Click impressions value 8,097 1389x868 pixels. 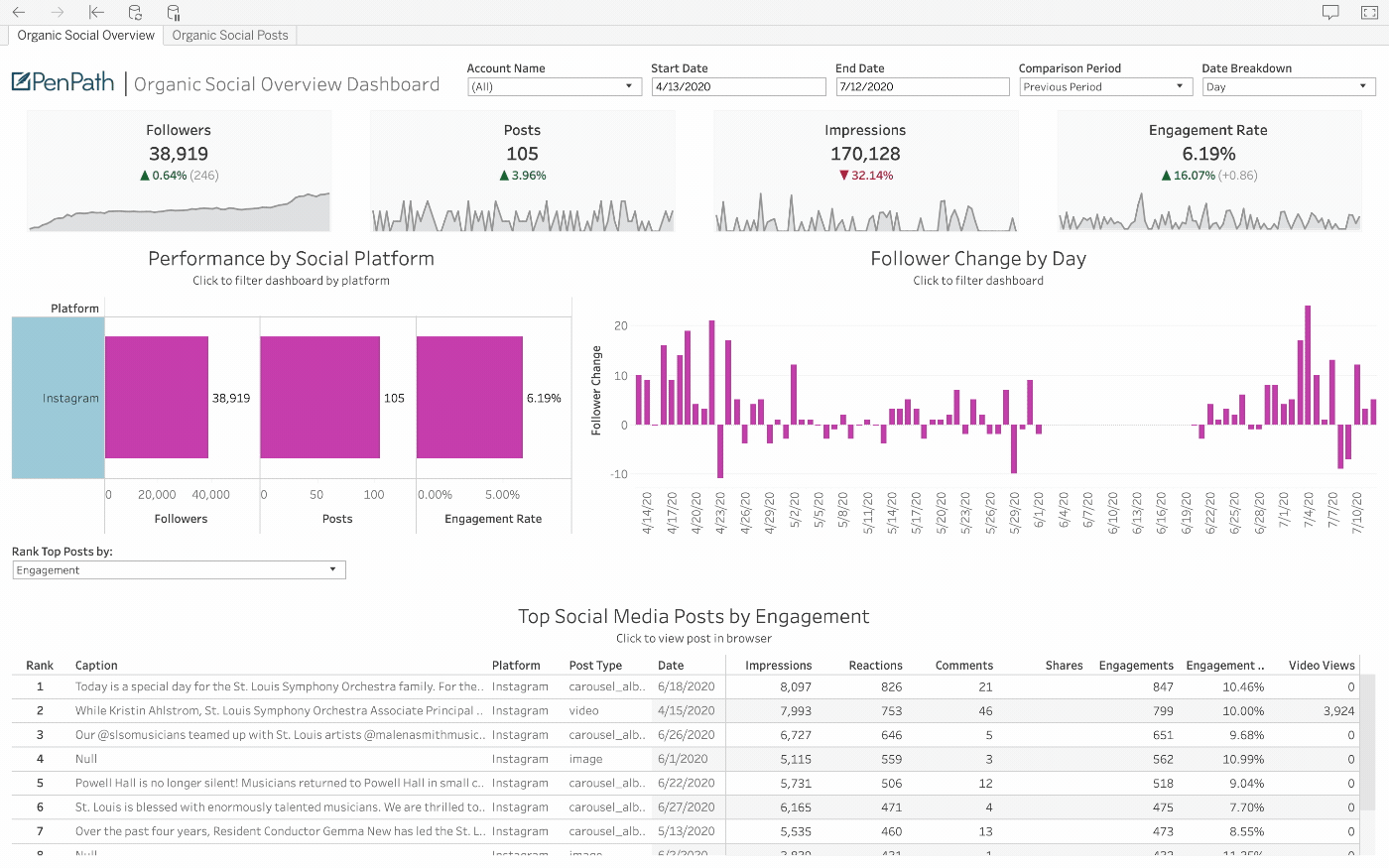point(796,686)
